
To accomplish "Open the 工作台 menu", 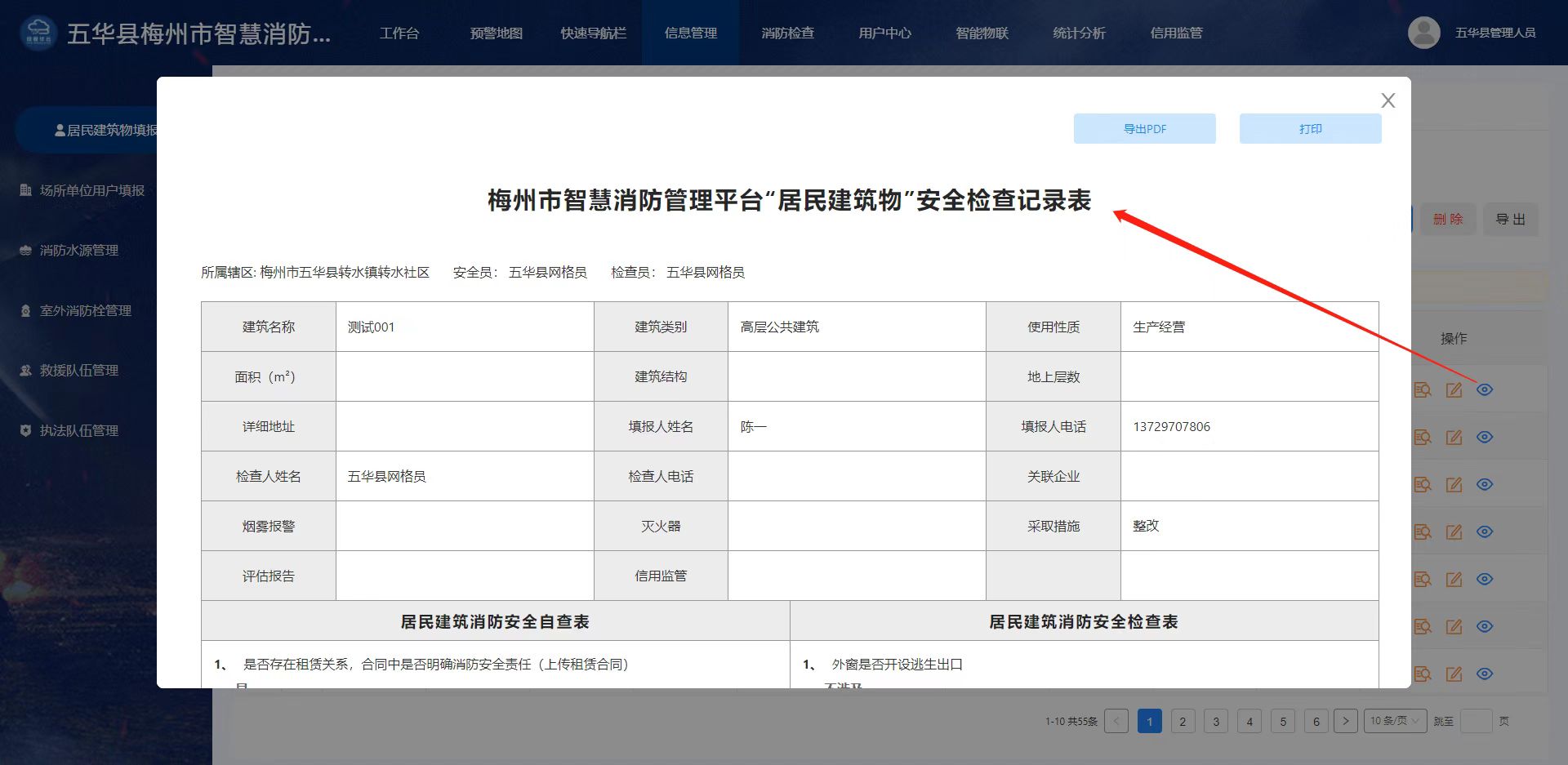I will click(399, 33).
